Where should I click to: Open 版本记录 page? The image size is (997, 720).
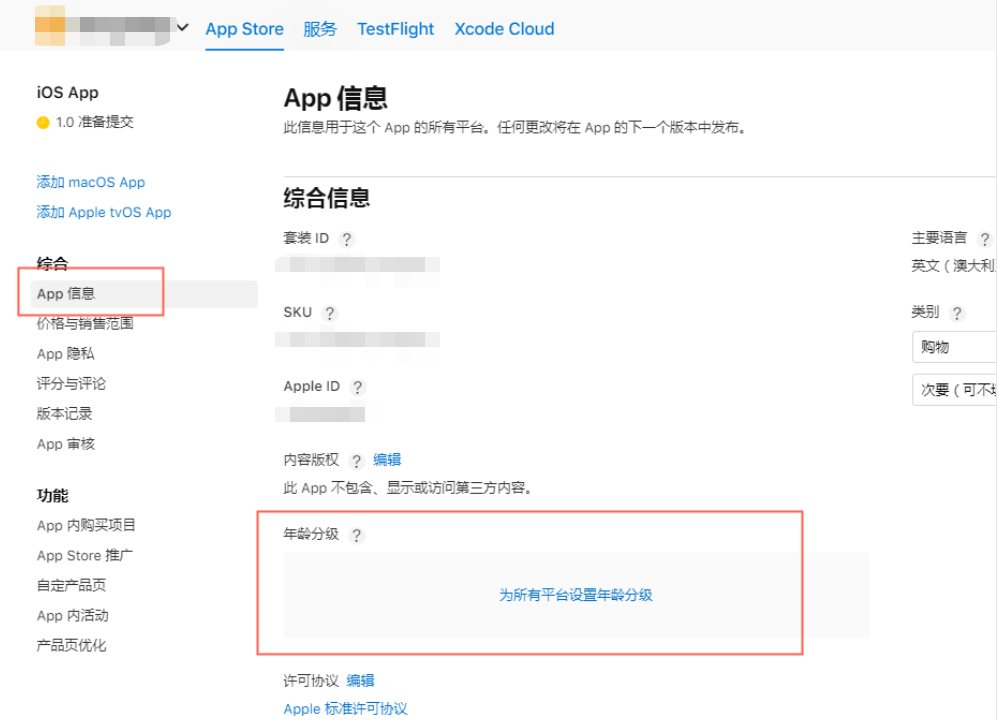(64, 413)
